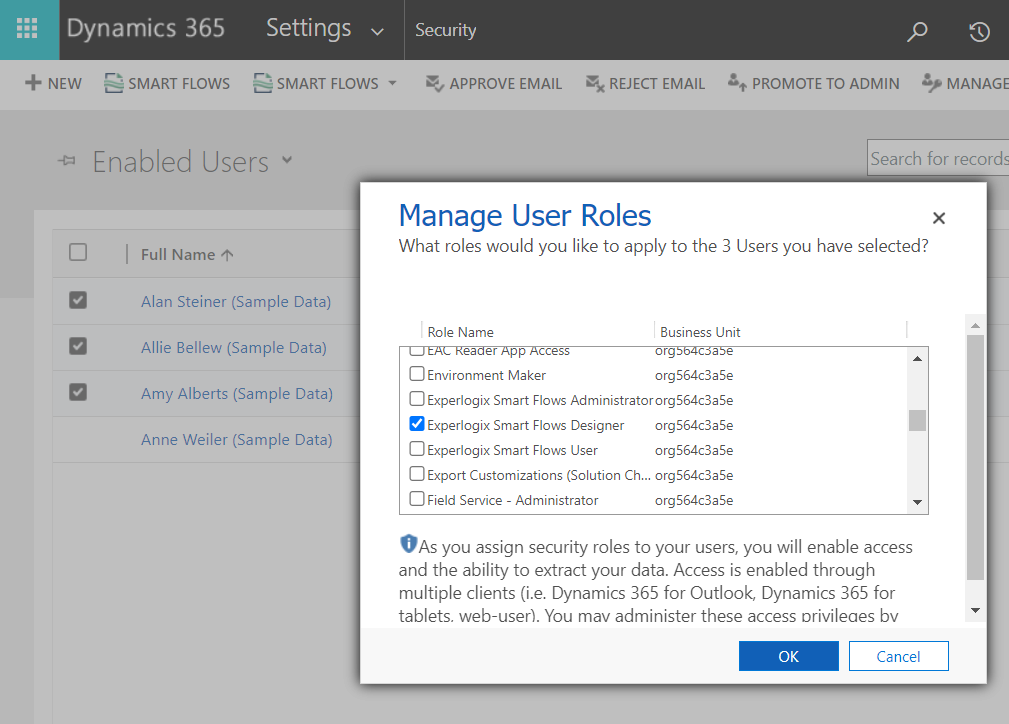Click role list scroll down arrow

point(918,502)
